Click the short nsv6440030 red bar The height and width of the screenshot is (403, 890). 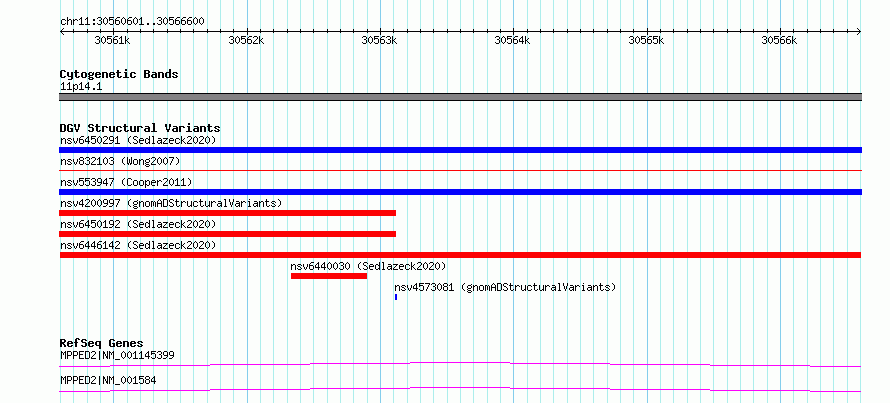(329, 276)
